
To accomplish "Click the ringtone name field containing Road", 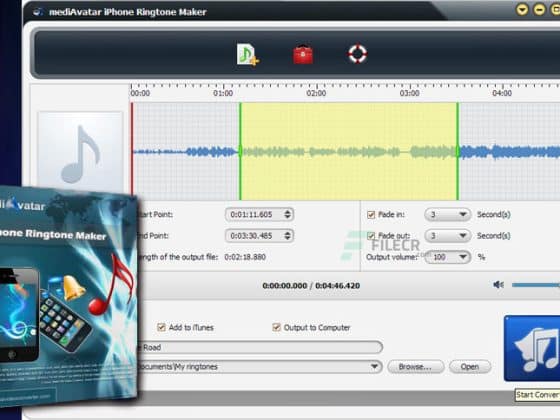I will [x=260, y=347].
